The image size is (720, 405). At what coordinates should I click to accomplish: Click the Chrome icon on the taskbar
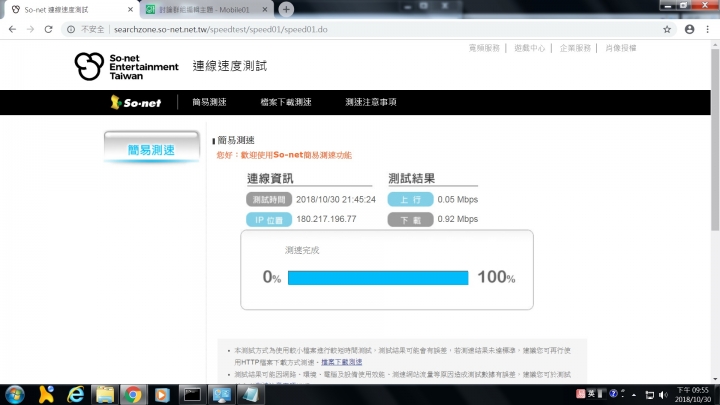[133, 395]
